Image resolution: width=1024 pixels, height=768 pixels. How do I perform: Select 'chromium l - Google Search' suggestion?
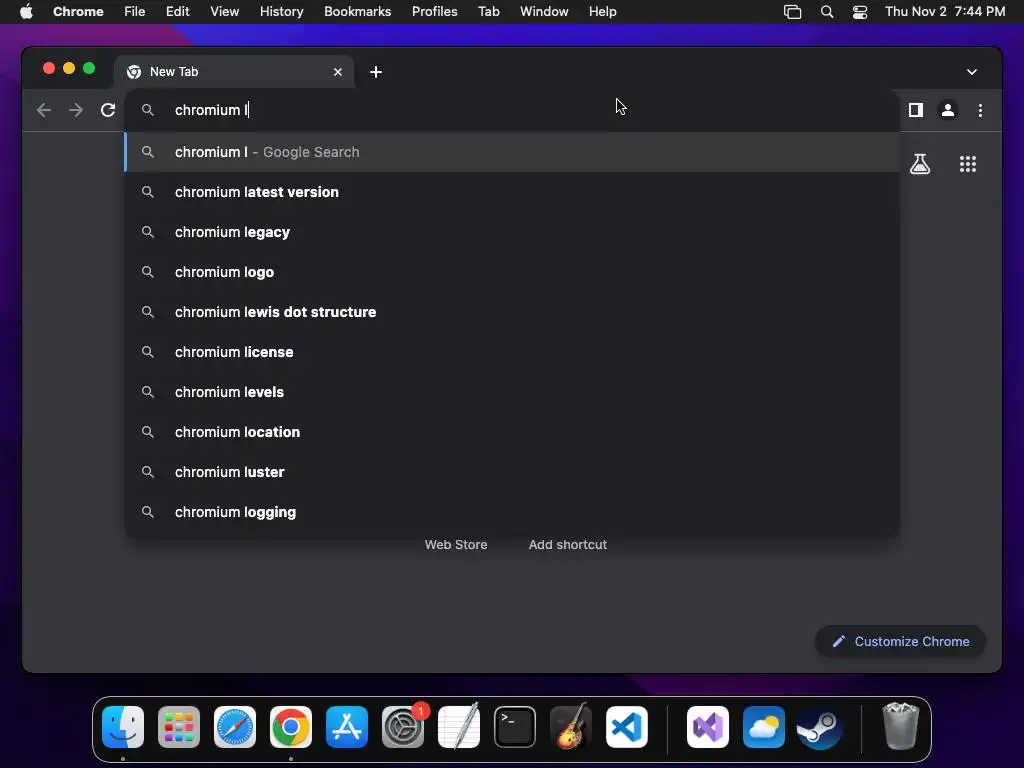point(511,152)
